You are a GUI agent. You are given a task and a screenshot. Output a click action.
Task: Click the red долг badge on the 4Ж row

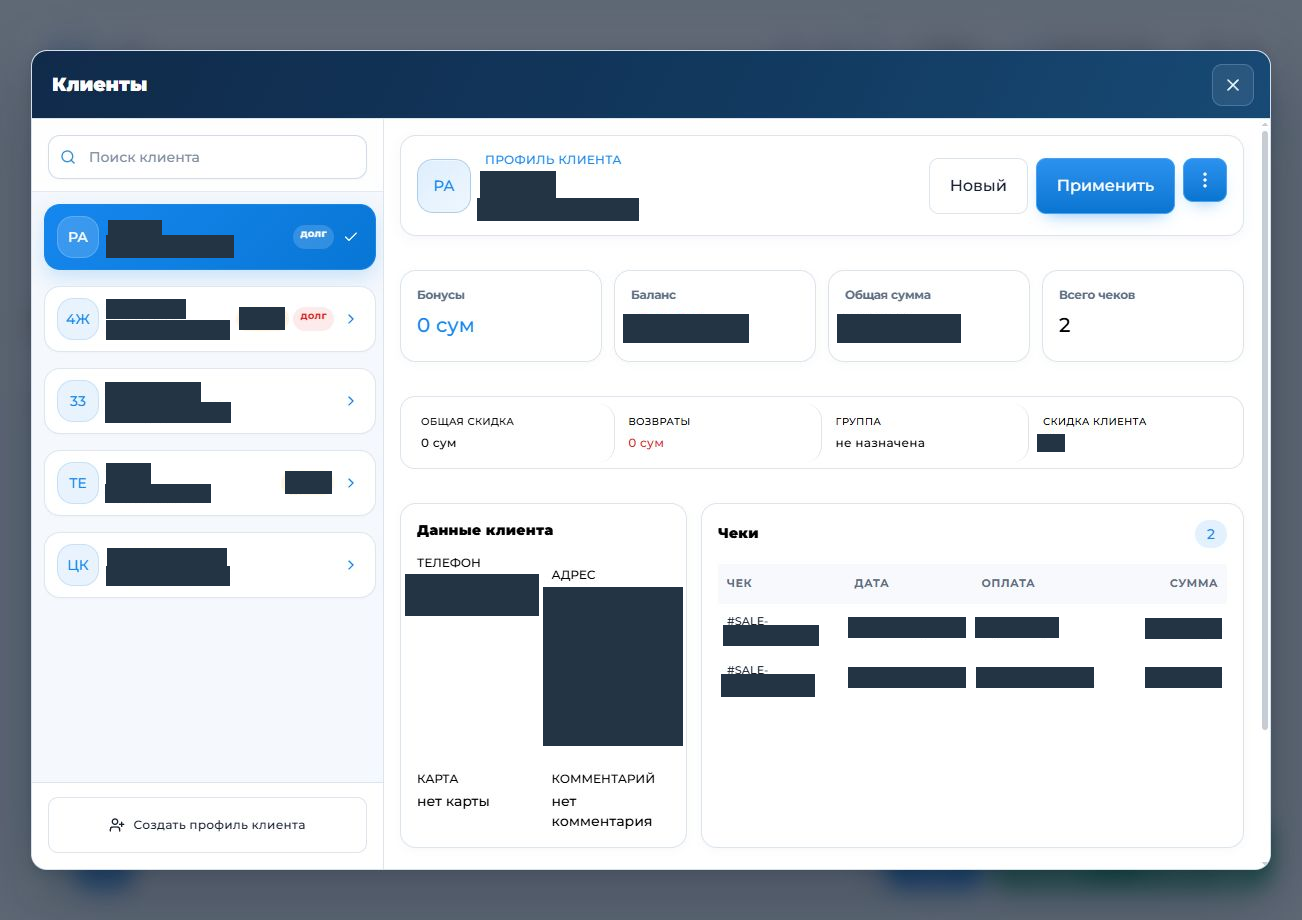(313, 317)
